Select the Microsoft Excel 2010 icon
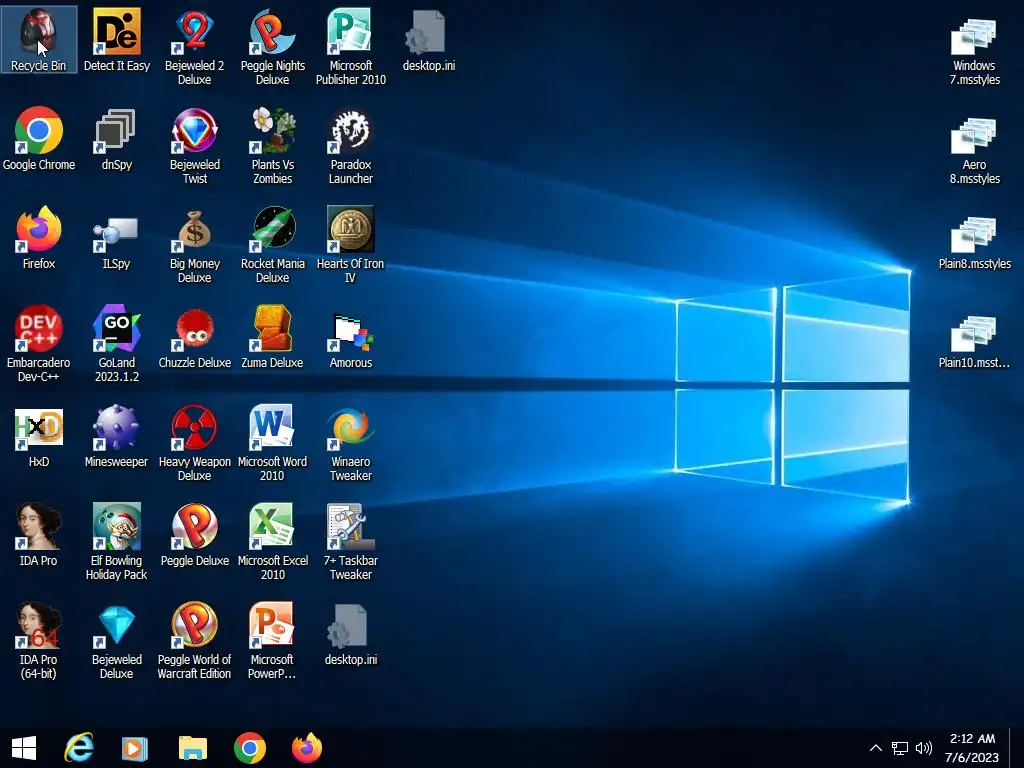The image size is (1024, 768). [272, 541]
